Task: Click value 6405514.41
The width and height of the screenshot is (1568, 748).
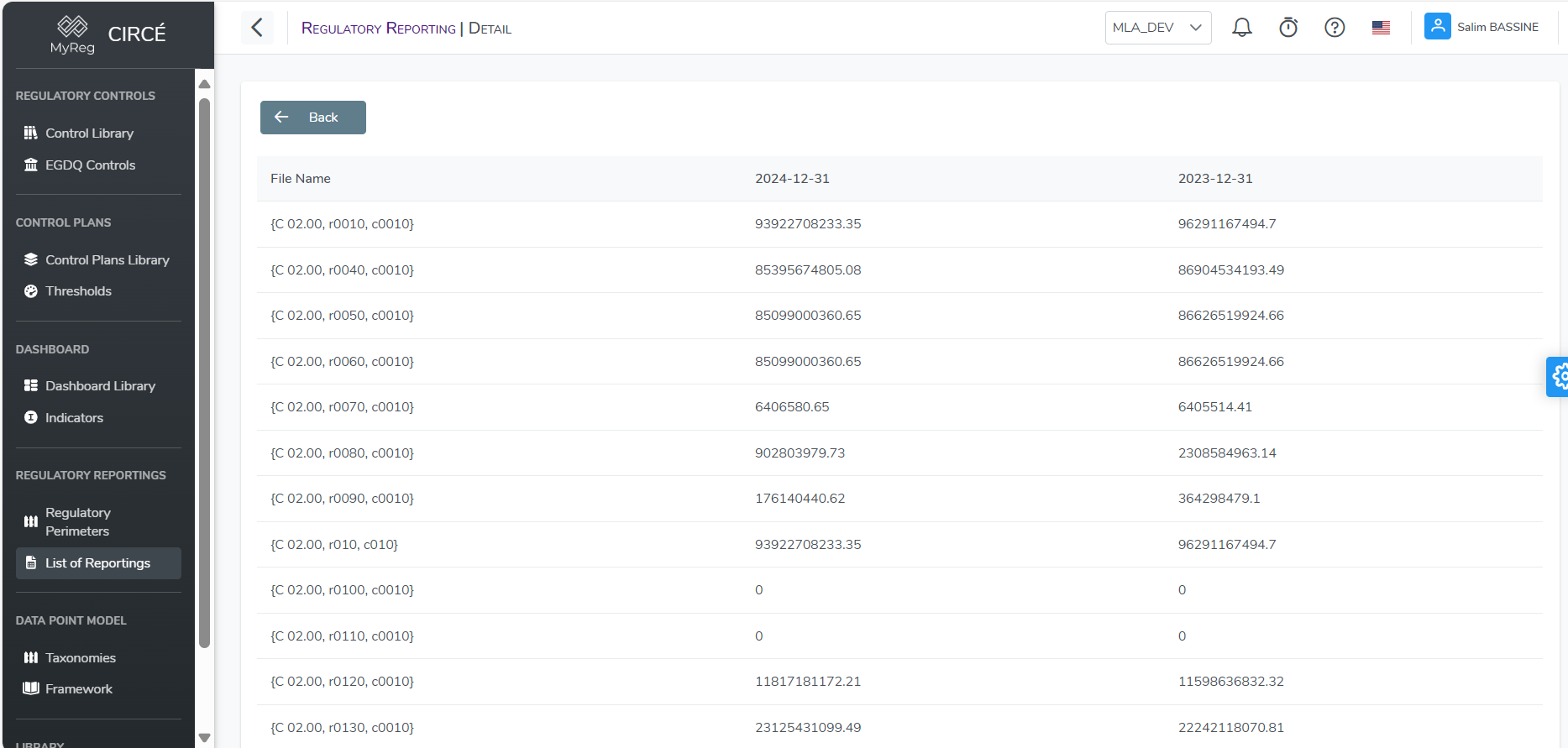Action: pos(1215,407)
